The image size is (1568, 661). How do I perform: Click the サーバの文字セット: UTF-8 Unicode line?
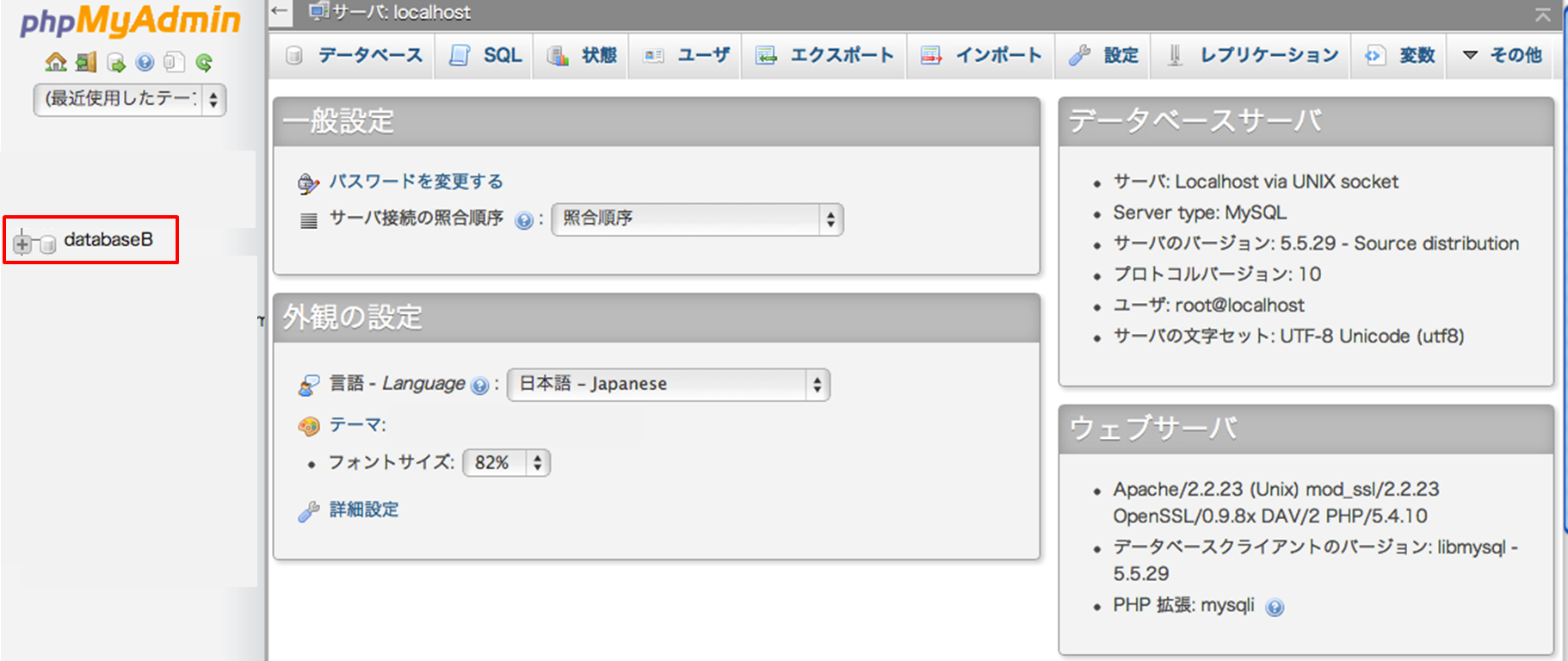tap(1288, 337)
